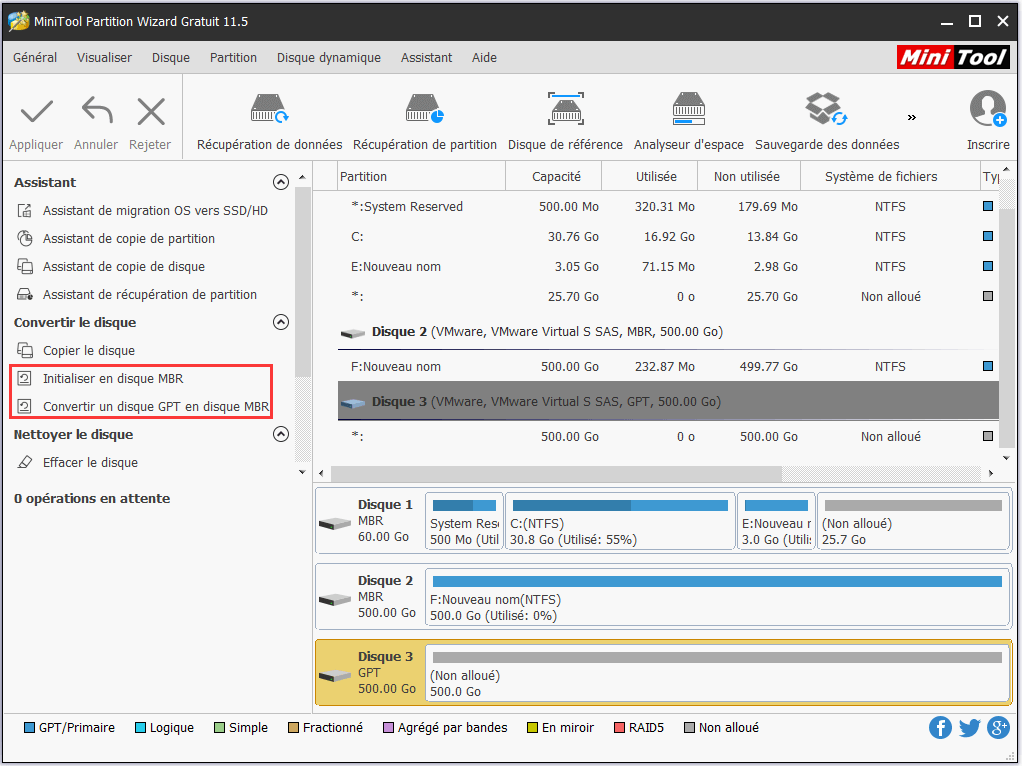This screenshot has width=1022, height=766.
Task: Select the *:System Reserved partition row
Action: [668, 207]
